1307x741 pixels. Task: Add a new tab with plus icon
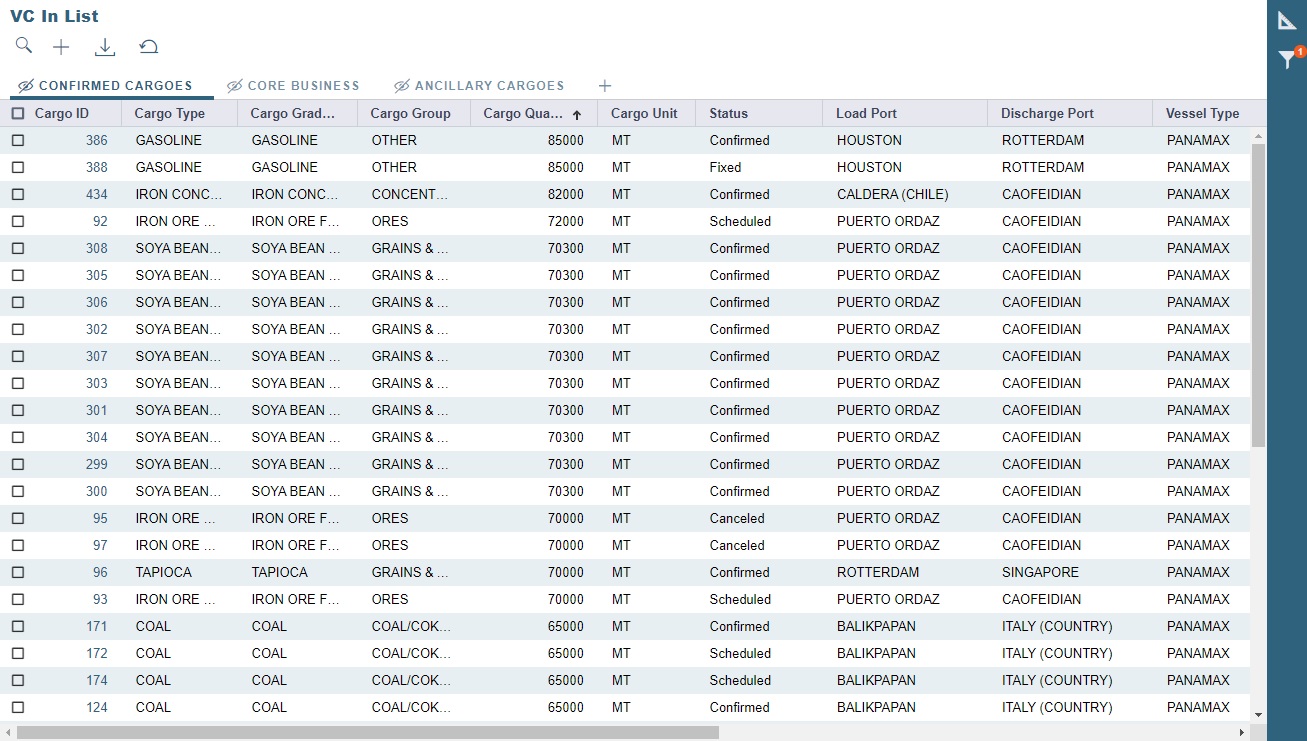point(604,86)
